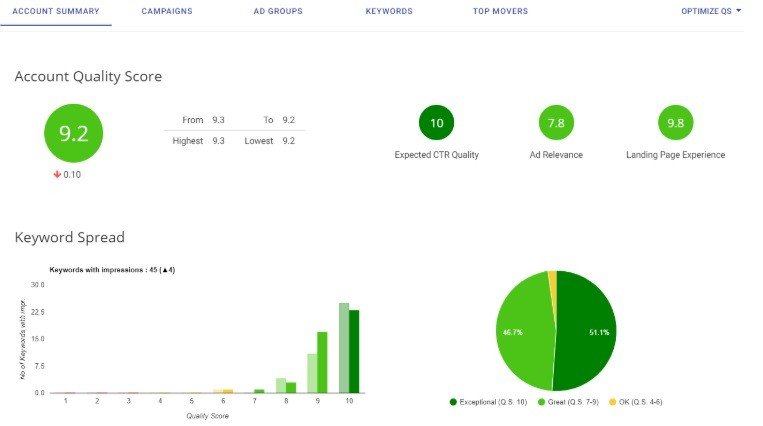Click the Lowest 9.2 value

289,141
